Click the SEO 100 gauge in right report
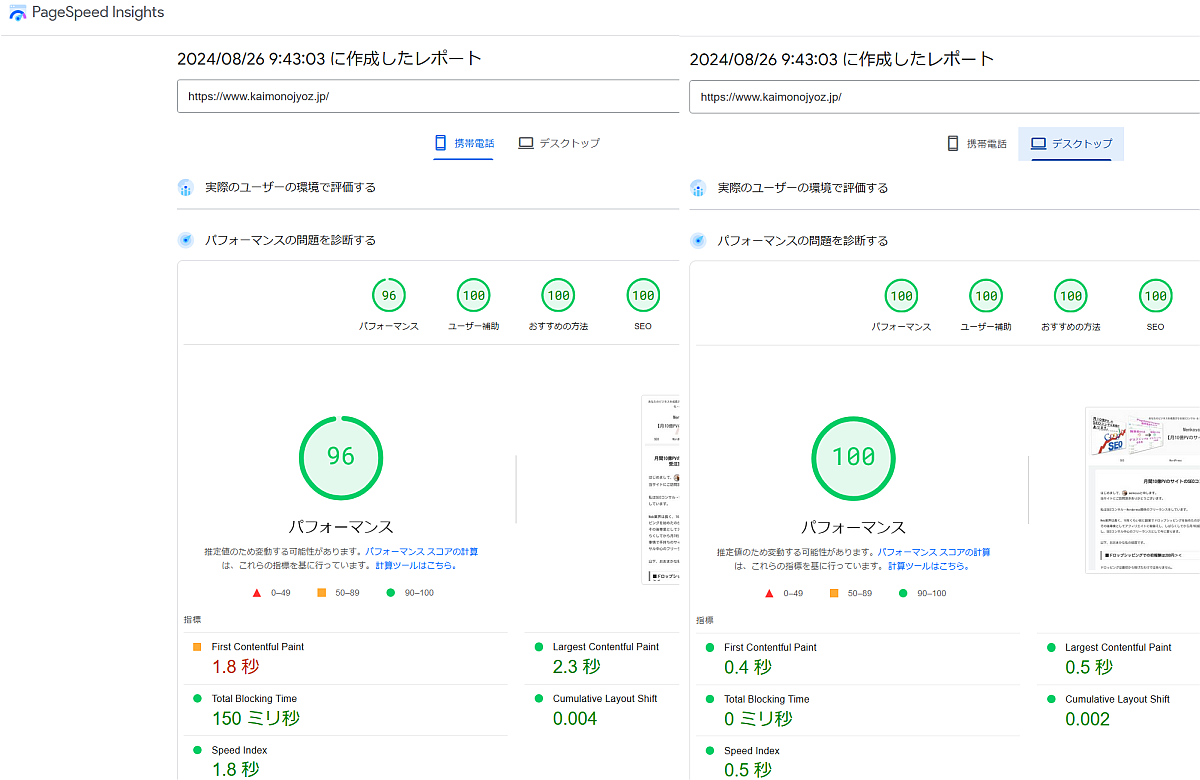 pos(1155,295)
